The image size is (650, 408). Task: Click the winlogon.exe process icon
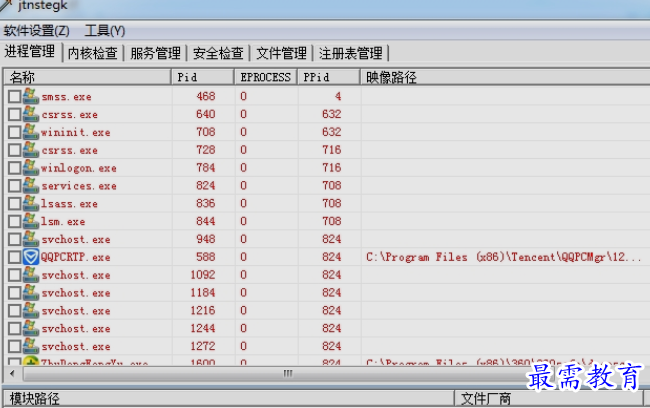tap(31, 168)
